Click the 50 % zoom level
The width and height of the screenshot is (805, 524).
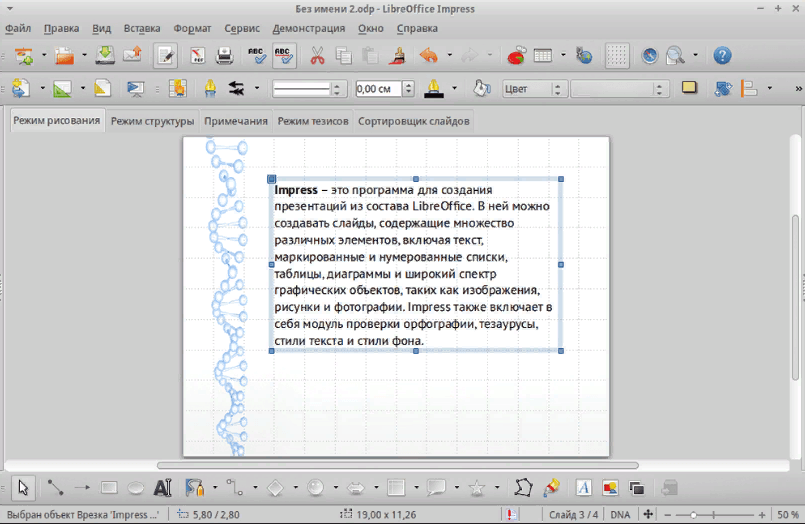[788, 514]
